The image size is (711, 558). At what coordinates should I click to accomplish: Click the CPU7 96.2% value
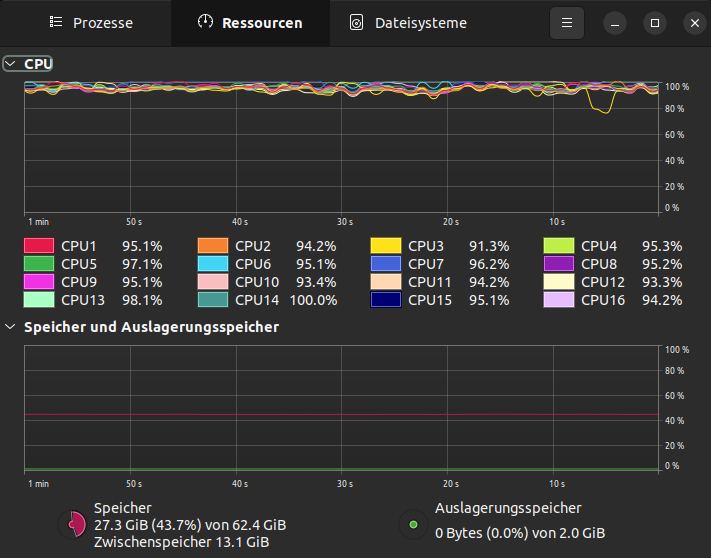(489, 264)
